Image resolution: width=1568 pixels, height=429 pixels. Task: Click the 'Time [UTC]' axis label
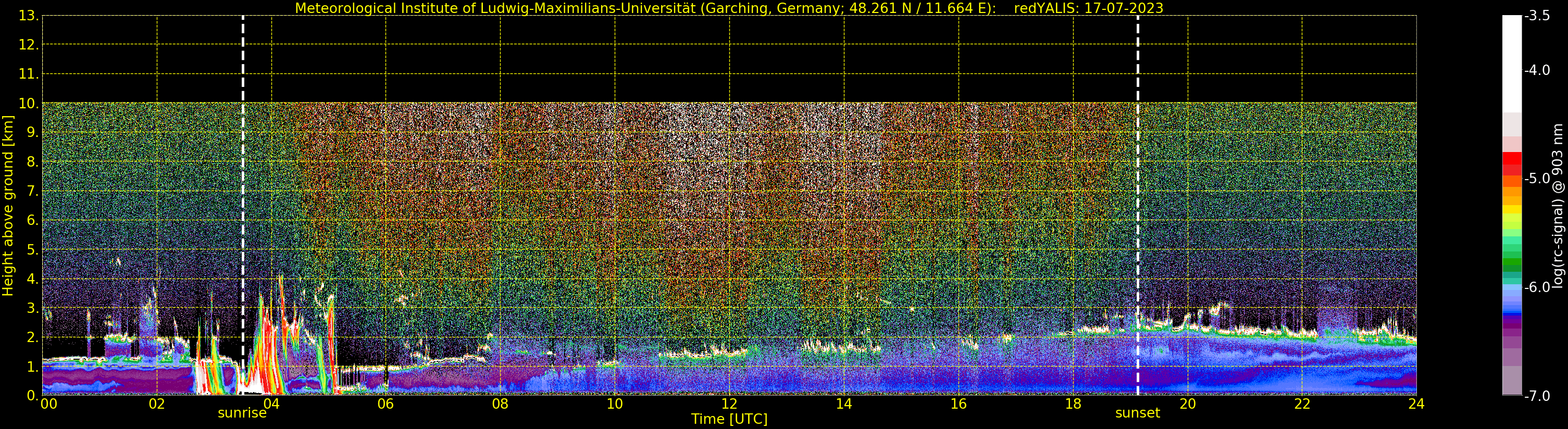(x=729, y=419)
